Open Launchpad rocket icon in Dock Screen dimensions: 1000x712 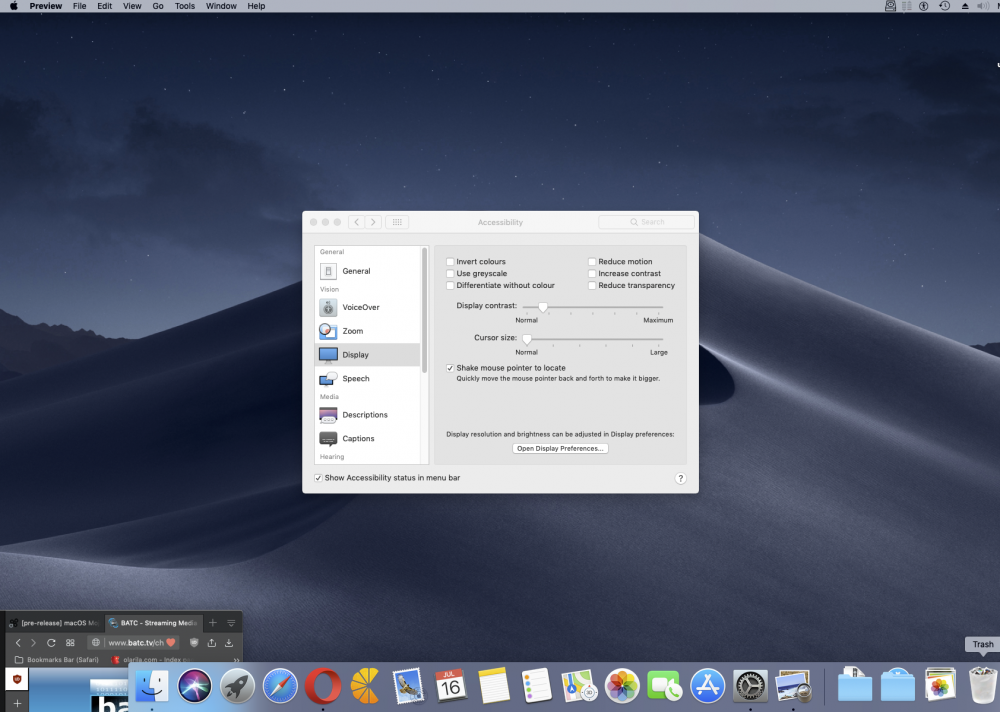tap(237, 686)
